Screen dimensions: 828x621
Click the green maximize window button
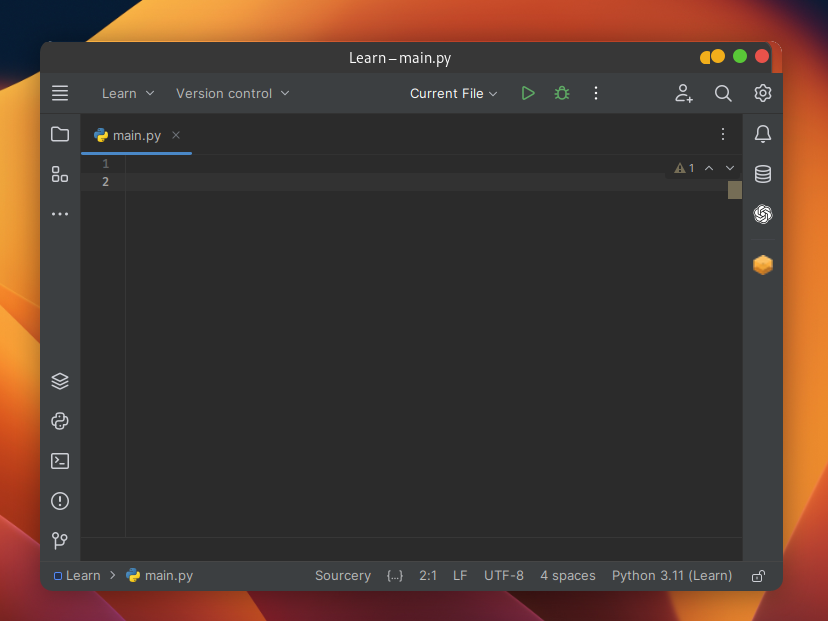point(740,57)
